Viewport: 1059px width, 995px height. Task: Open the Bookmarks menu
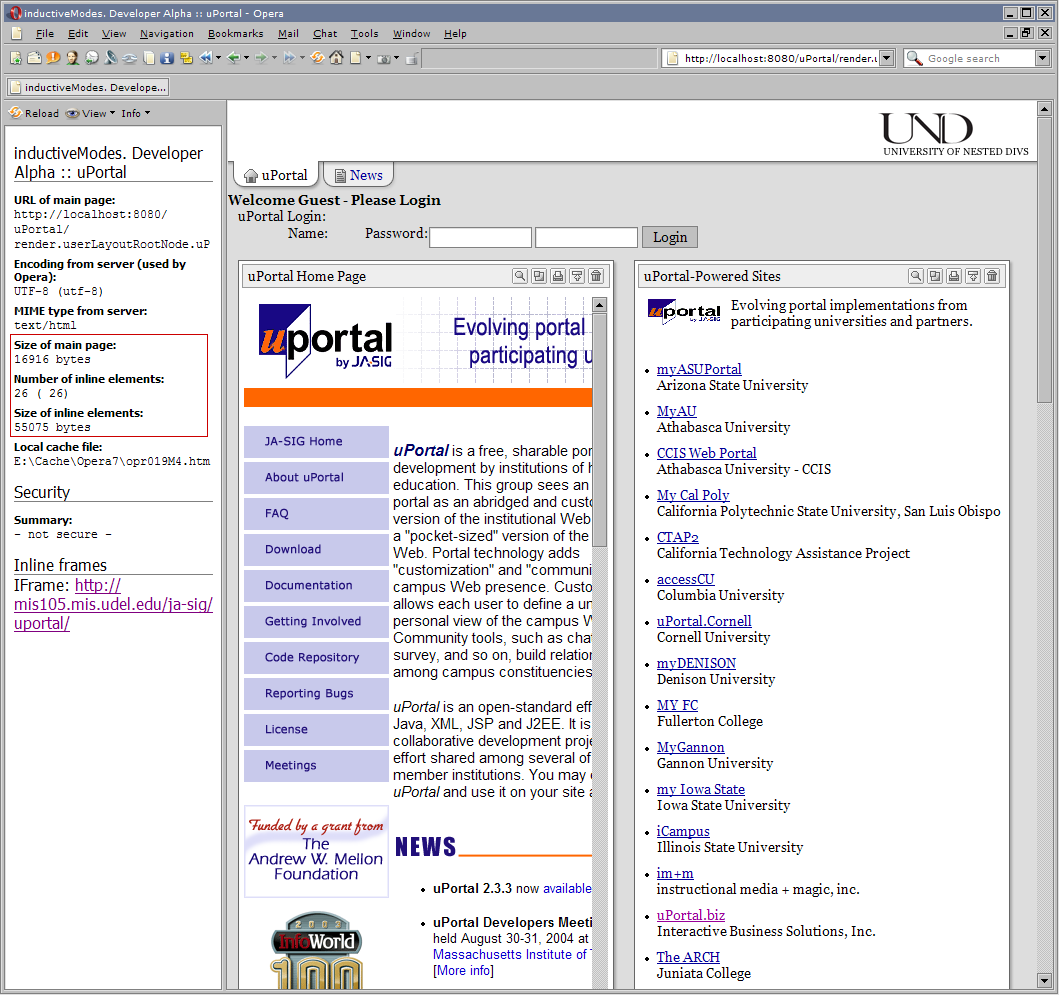pos(236,33)
